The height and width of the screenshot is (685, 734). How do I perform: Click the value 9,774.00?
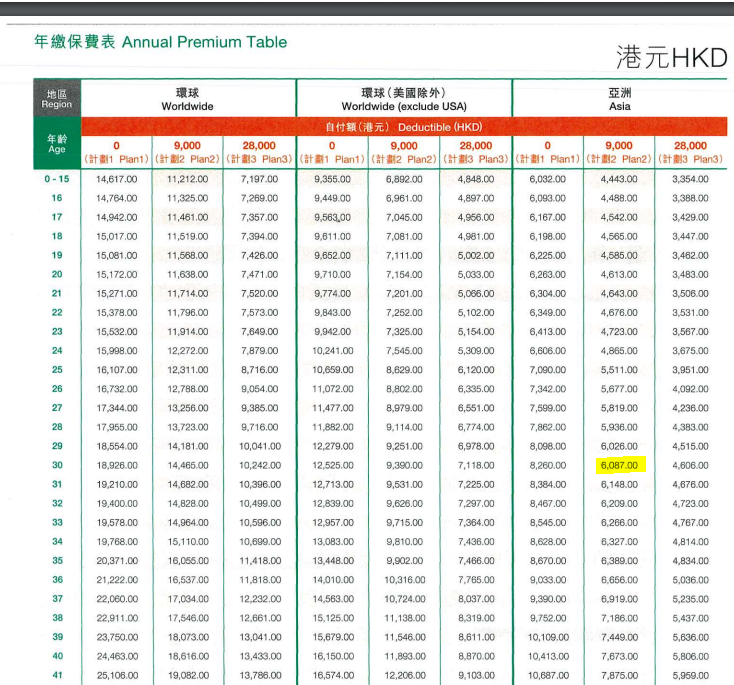332,294
